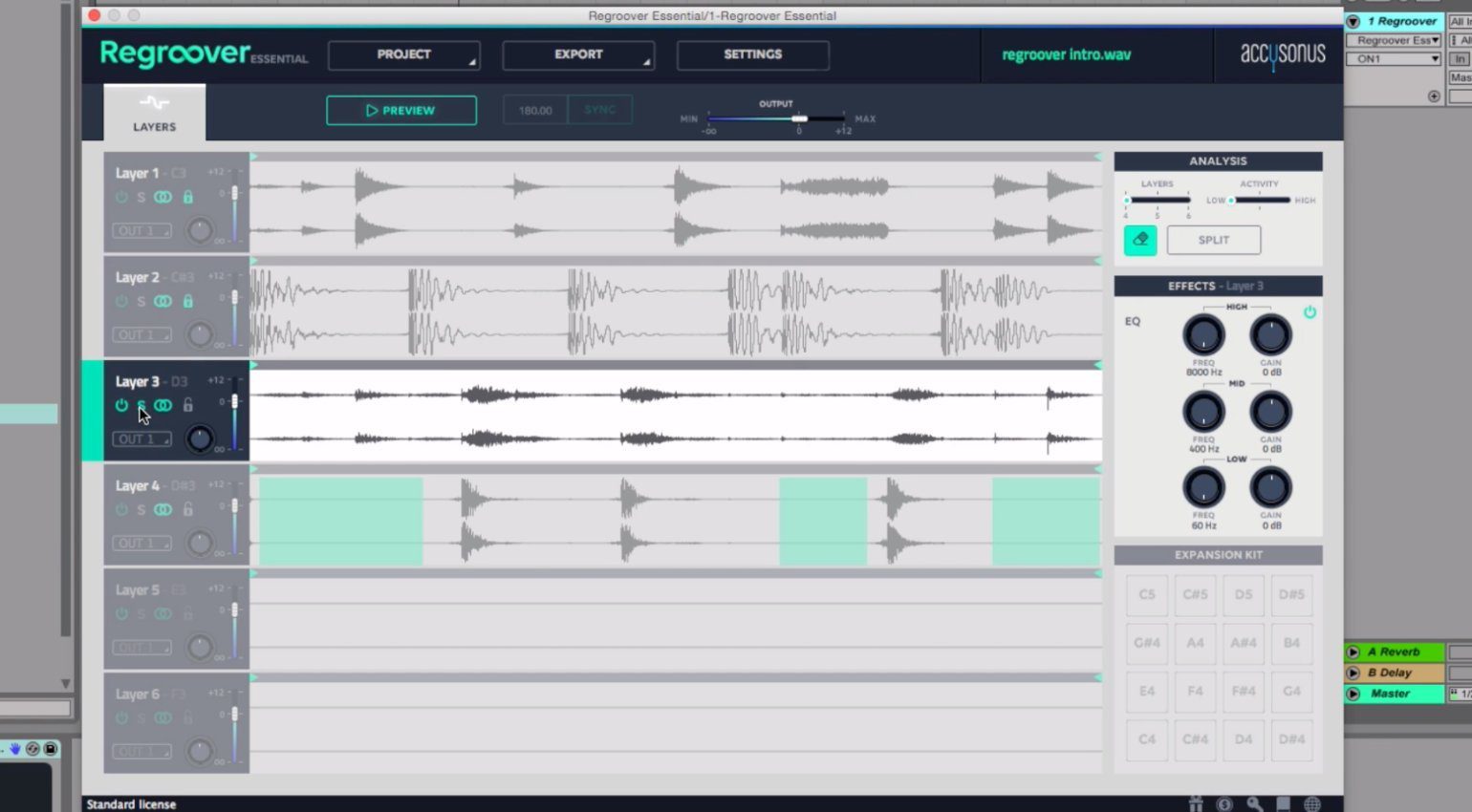This screenshot has width=1472, height=812.
Task: Click the LOW band FREQ knob at 60 Hz
Action: pos(1203,487)
